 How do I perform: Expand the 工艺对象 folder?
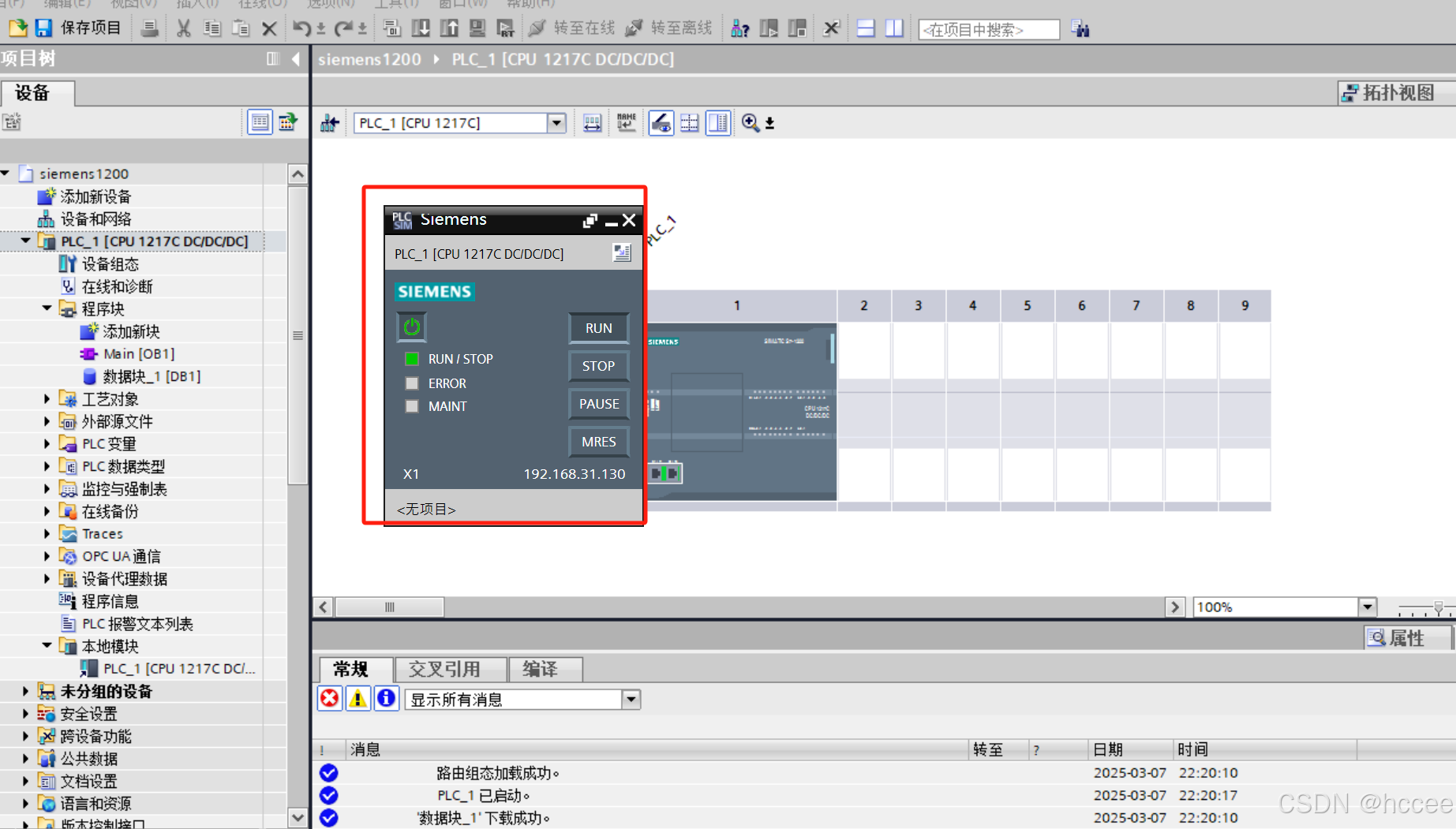pyautogui.click(x=47, y=399)
